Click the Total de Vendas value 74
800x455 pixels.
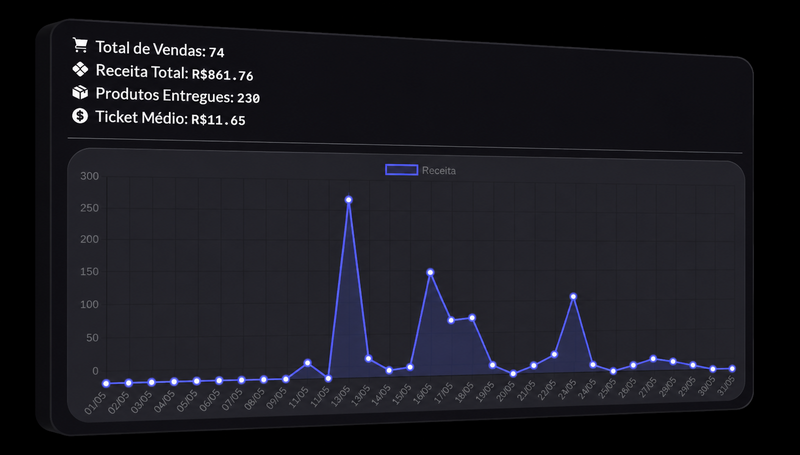tap(217, 52)
